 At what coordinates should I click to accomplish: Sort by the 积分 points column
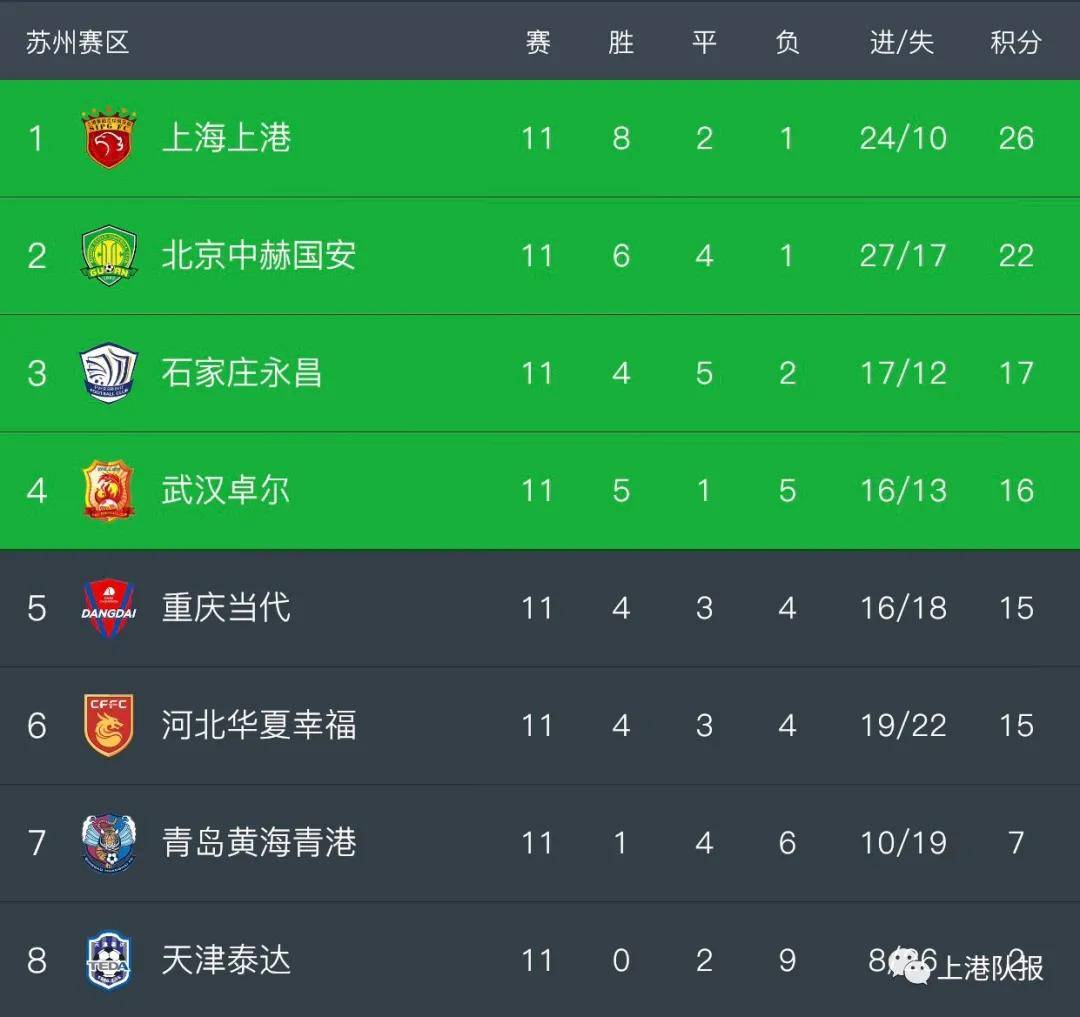tap(1016, 43)
